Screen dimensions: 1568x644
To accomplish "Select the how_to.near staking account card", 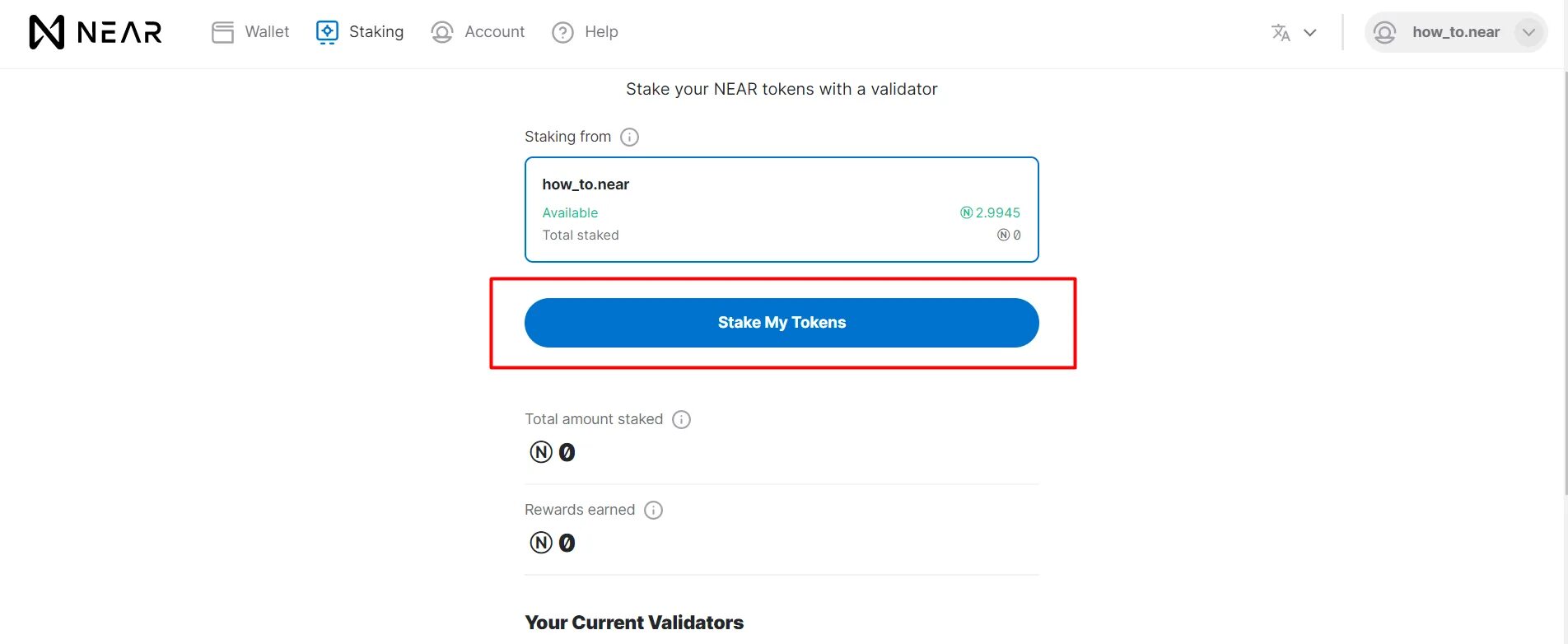I will click(782, 210).
